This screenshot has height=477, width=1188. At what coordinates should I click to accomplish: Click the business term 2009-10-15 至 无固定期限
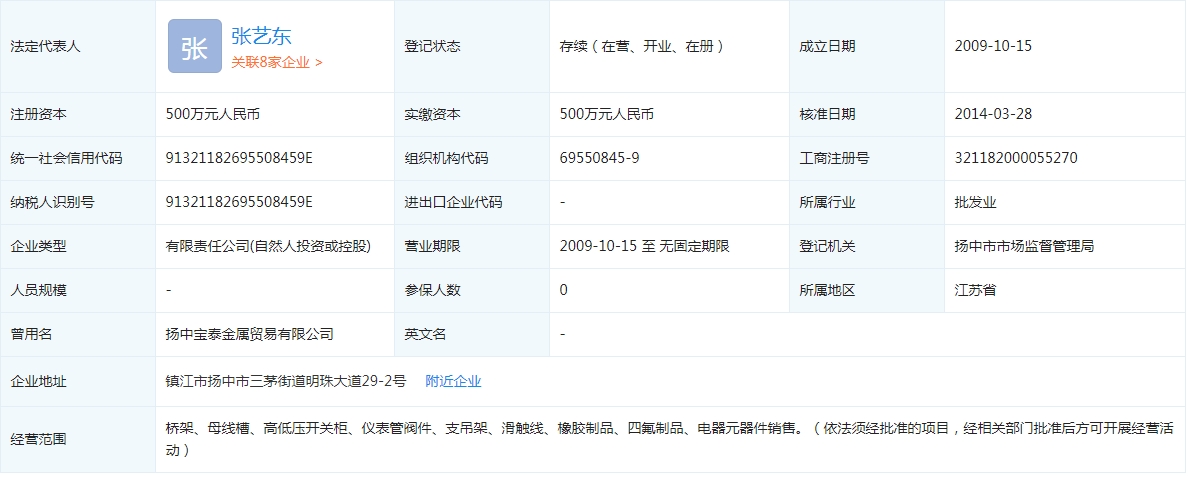[644, 246]
